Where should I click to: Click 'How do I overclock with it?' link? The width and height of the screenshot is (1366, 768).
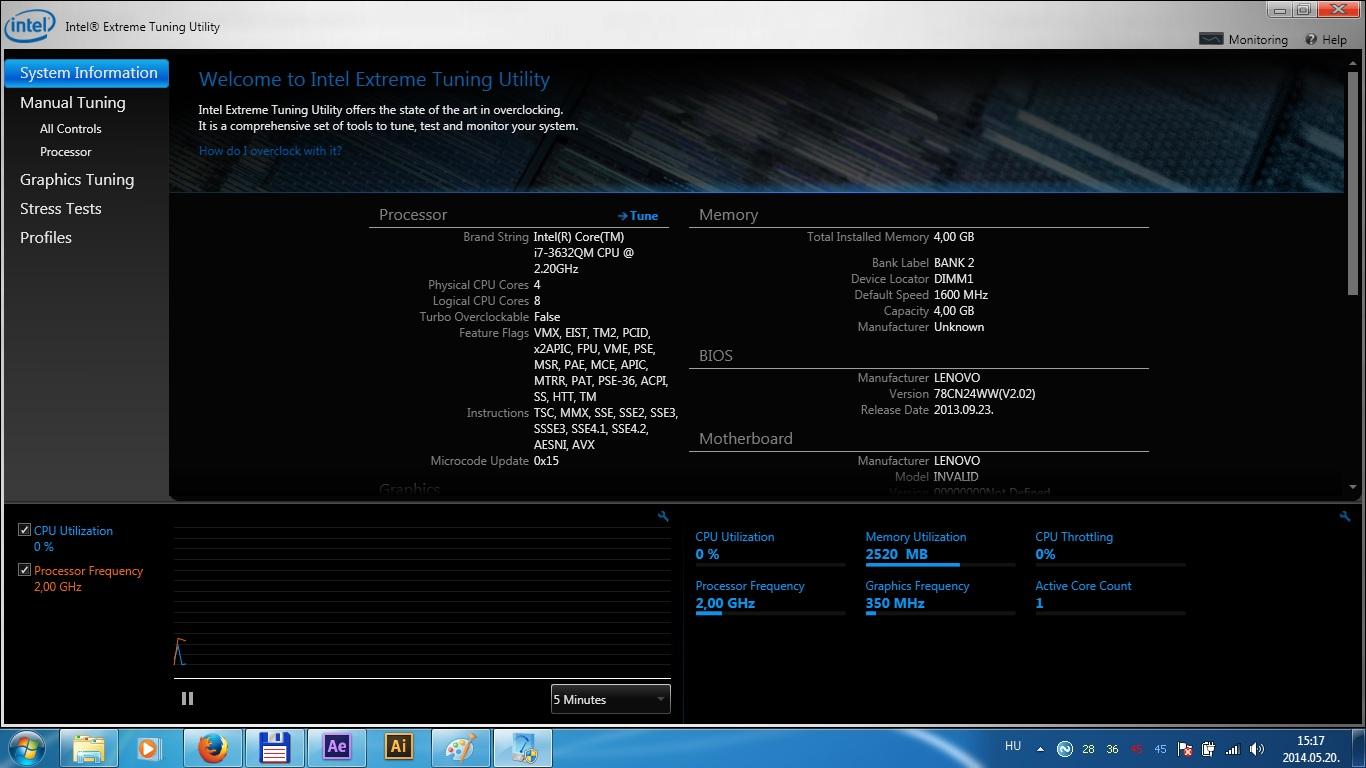click(x=270, y=150)
